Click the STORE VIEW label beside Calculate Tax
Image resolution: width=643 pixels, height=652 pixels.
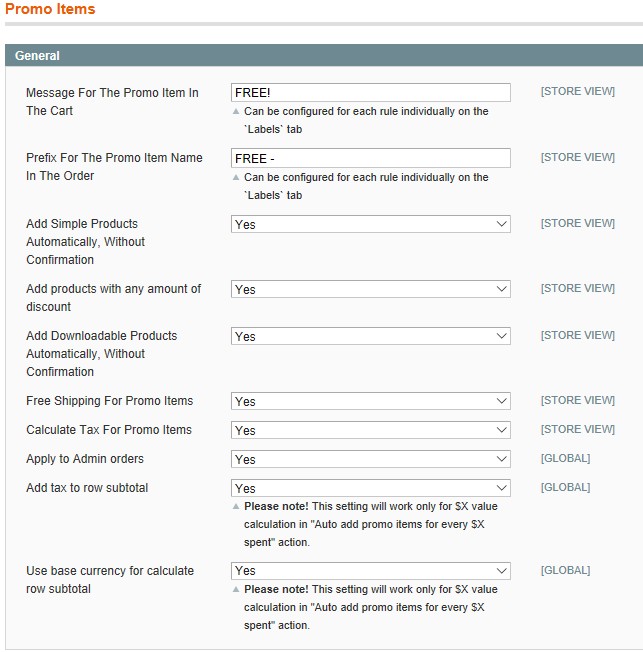tap(577, 430)
